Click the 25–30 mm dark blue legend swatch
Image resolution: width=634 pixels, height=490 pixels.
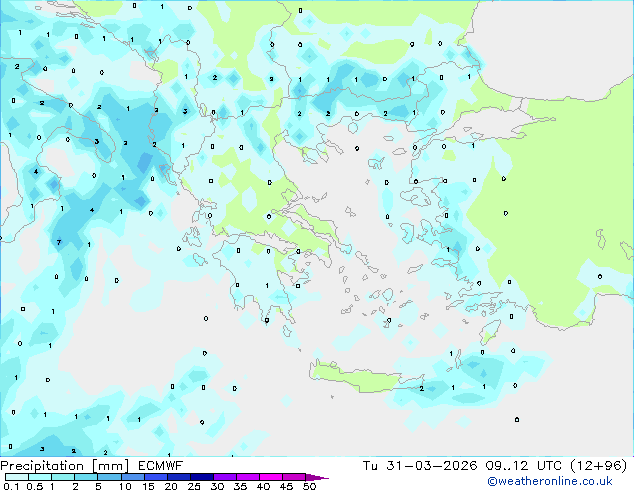coord(201,477)
